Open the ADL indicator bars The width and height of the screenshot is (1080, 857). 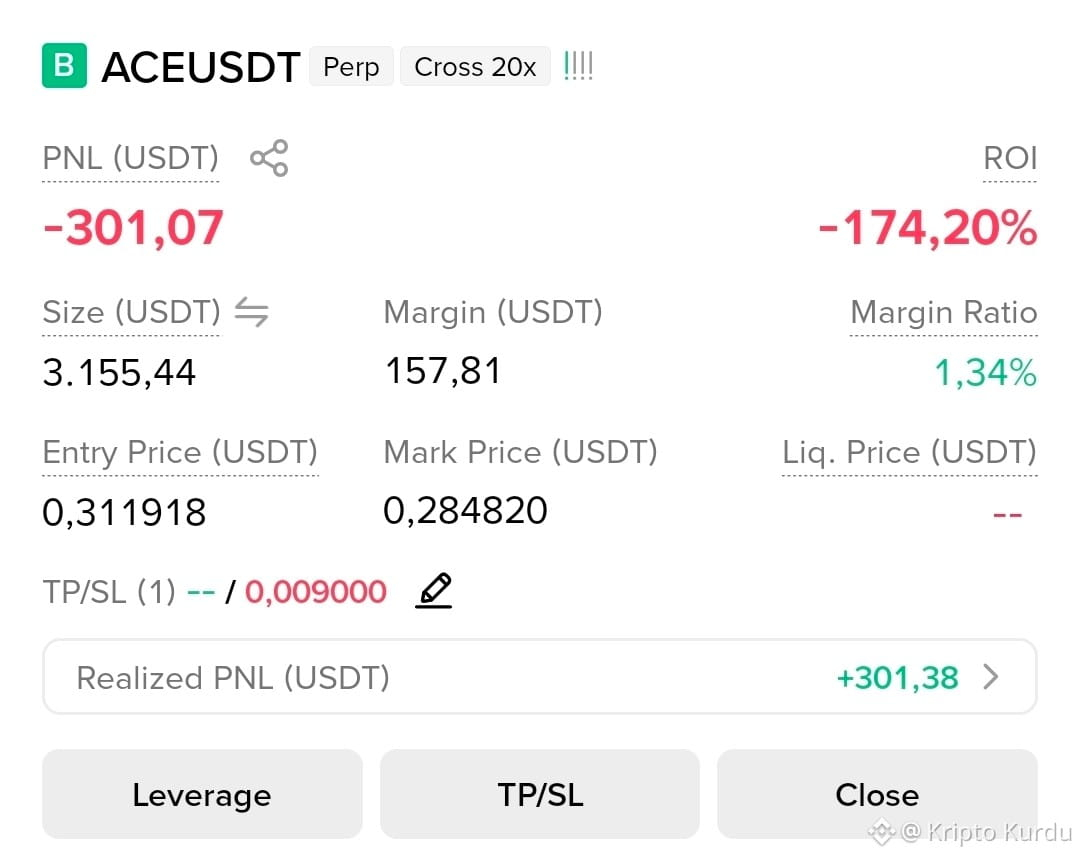[578, 66]
